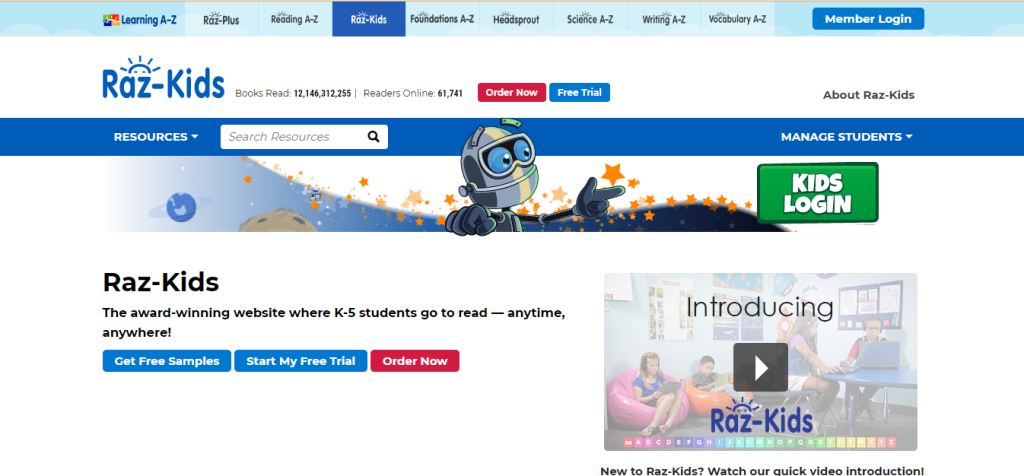Open the About Raz-Kids link
Image resolution: width=1024 pixels, height=476 pixels.
[x=868, y=95]
